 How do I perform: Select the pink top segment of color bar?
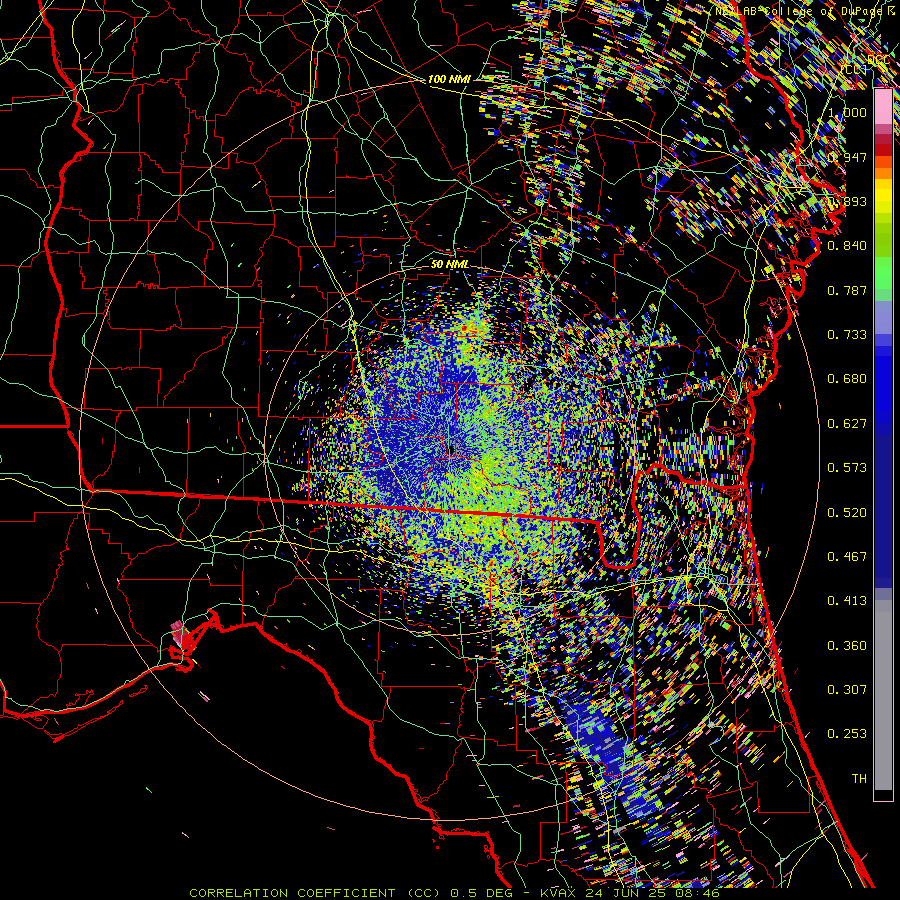coord(883,106)
